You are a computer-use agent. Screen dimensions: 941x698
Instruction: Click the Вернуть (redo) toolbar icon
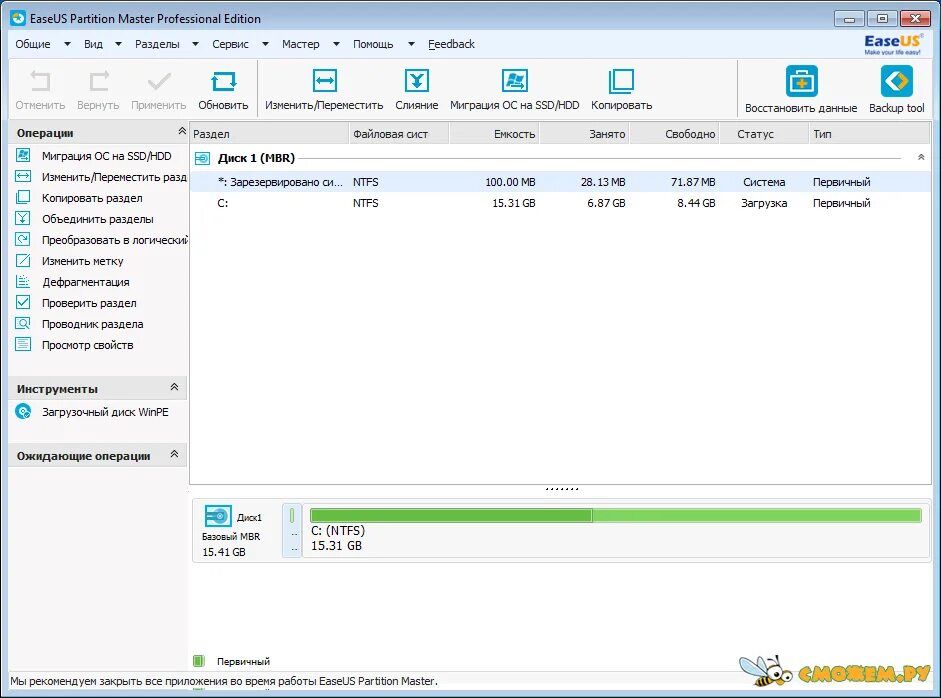click(x=98, y=81)
